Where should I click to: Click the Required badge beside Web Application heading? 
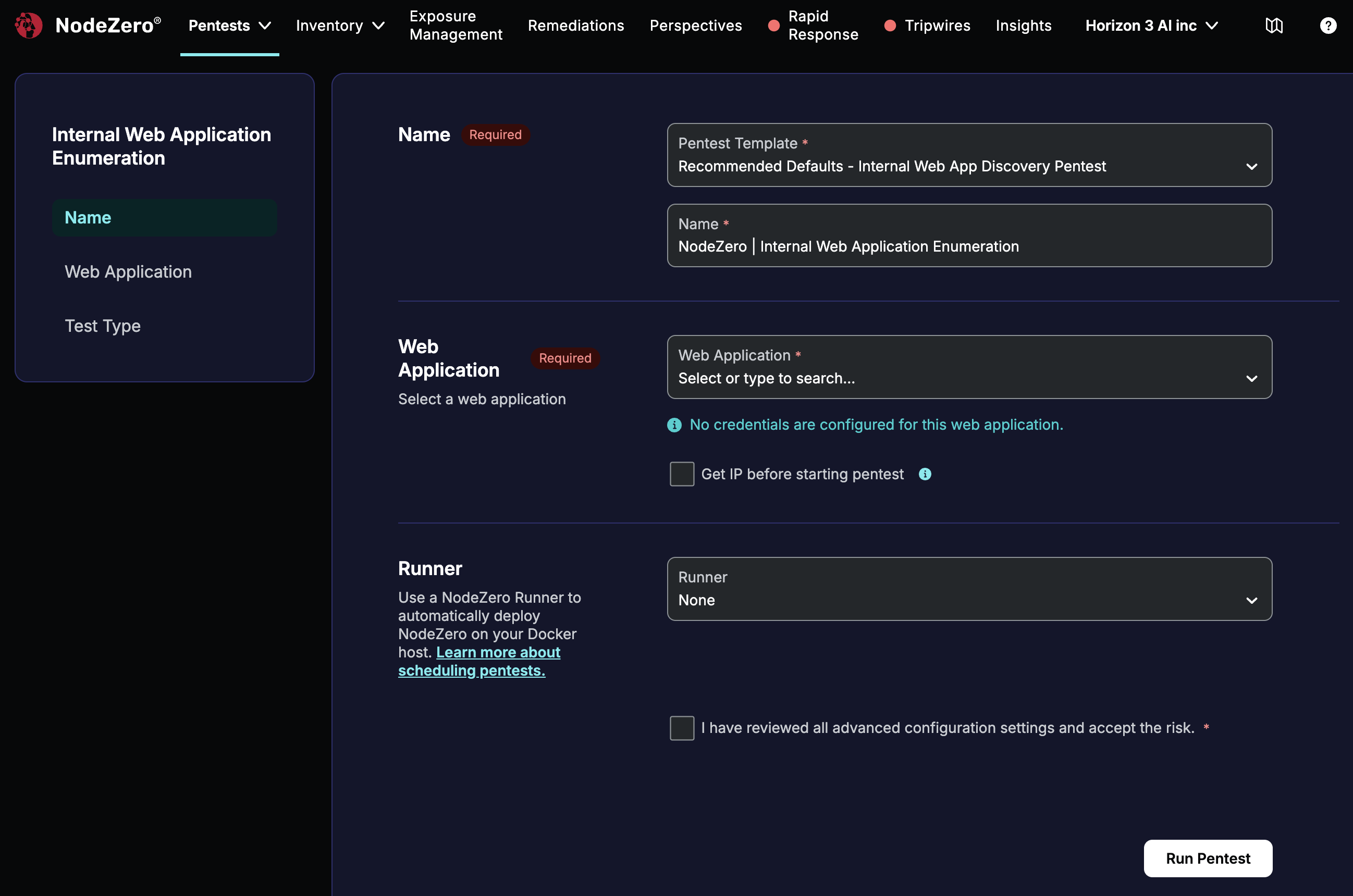pyautogui.click(x=565, y=358)
